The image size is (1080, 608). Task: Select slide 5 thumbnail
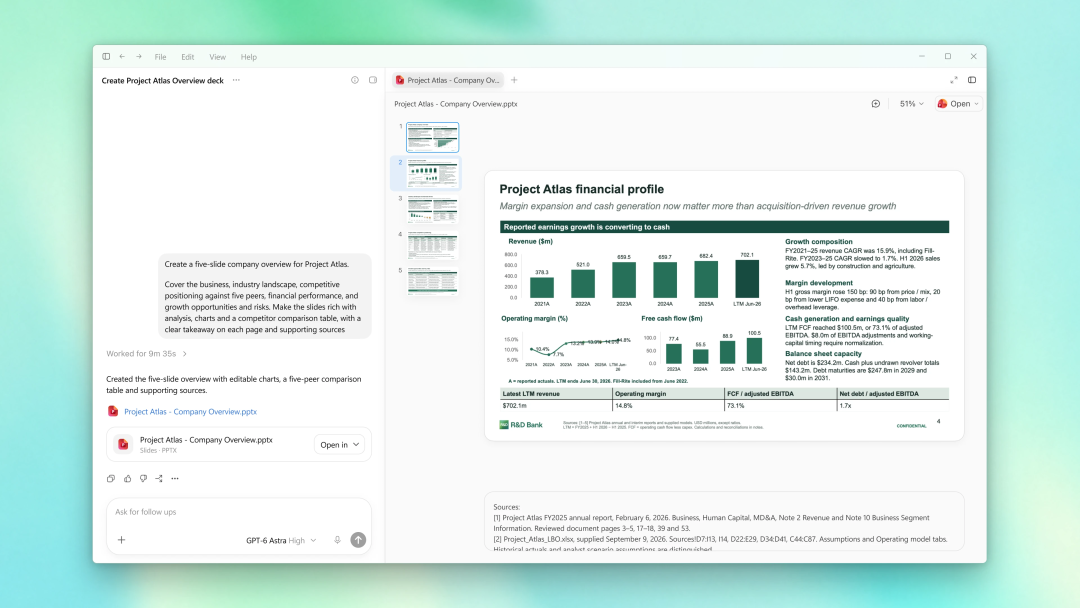433,281
